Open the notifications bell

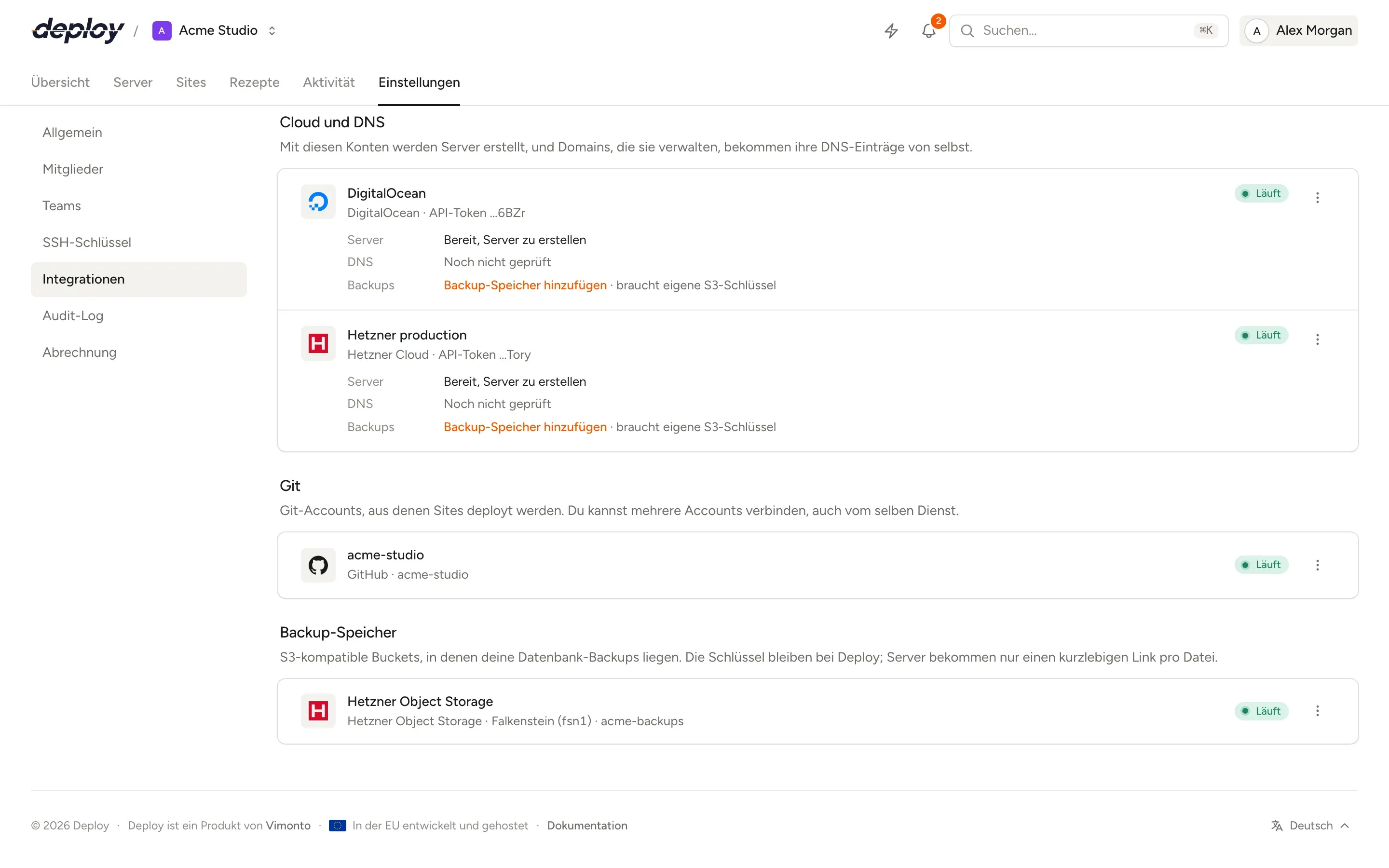pyautogui.click(x=929, y=30)
